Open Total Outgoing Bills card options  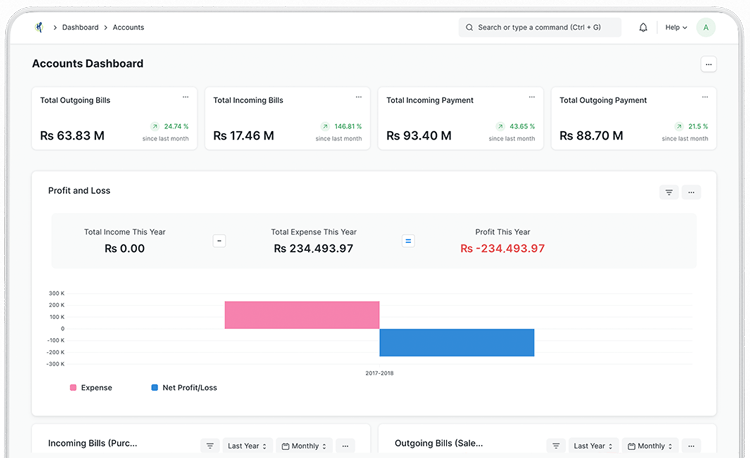click(x=185, y=98)
